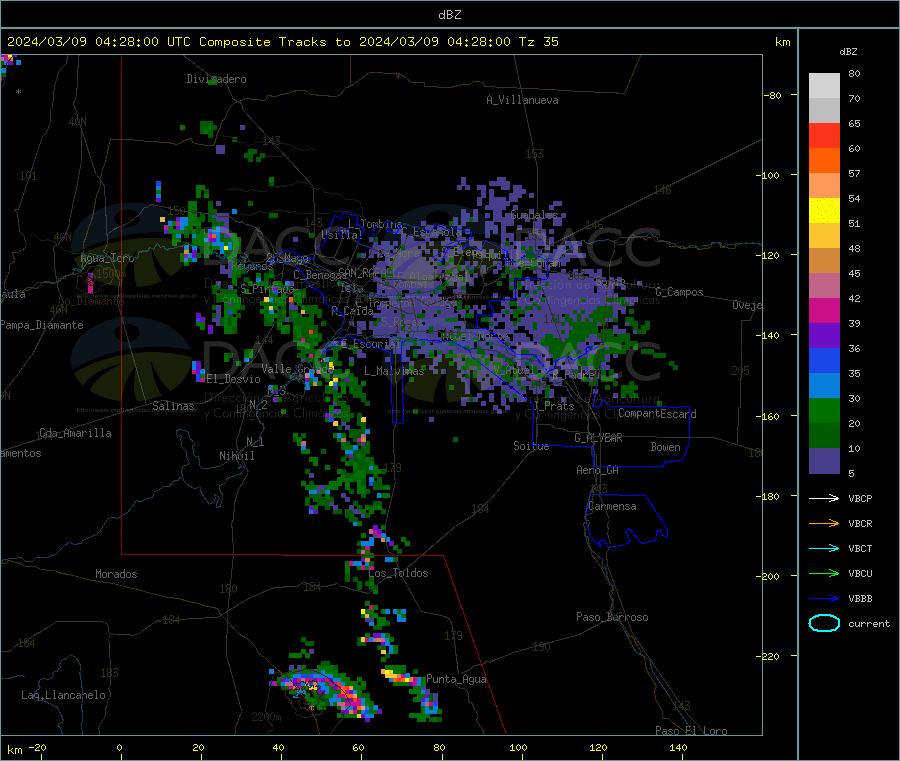Screen dimensions: 900x761
Task: Click the -100 tick label on right axis
Action: click(767, 175)
